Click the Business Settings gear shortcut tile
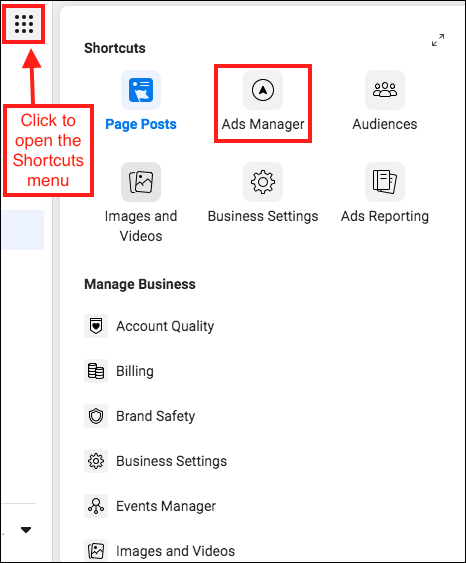 tap(263, 182)
